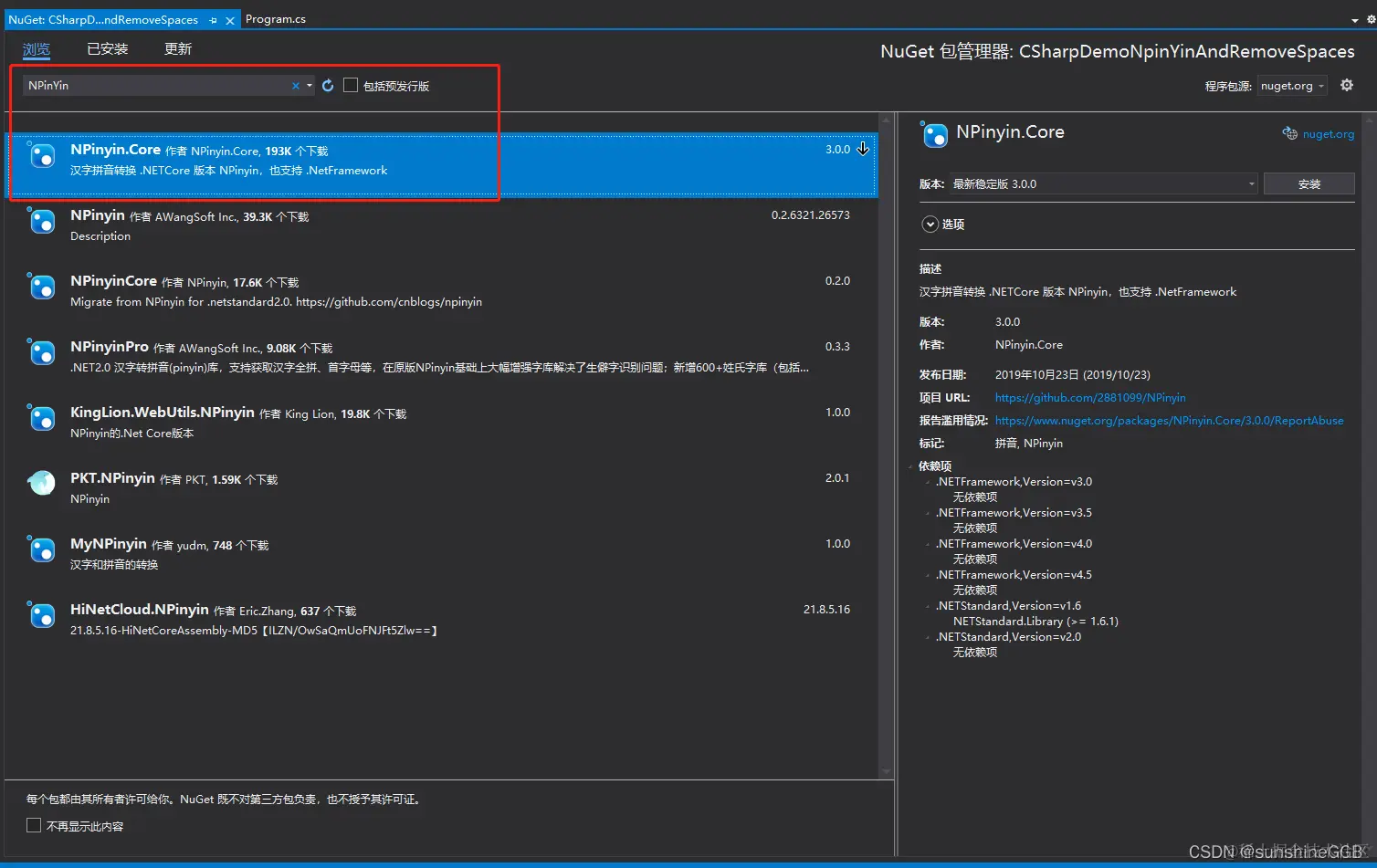Open the github.com project URL link

(1090, 398)
